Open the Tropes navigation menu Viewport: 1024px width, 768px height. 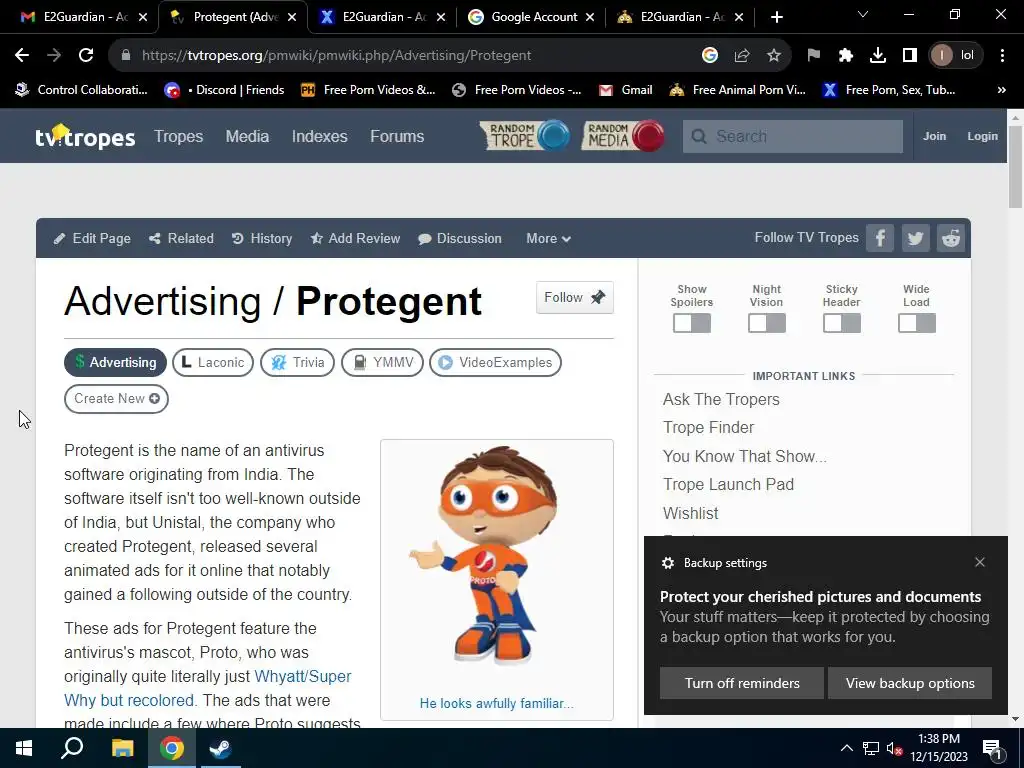pos(178,136)
